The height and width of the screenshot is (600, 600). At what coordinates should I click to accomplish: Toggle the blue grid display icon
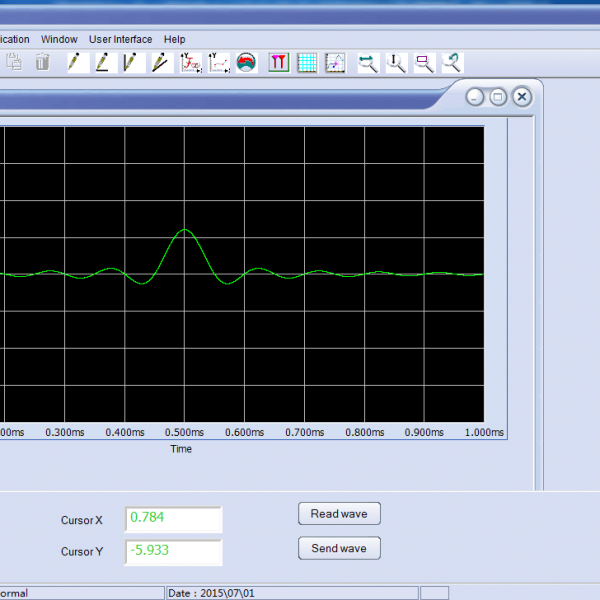tap(307, 62)
